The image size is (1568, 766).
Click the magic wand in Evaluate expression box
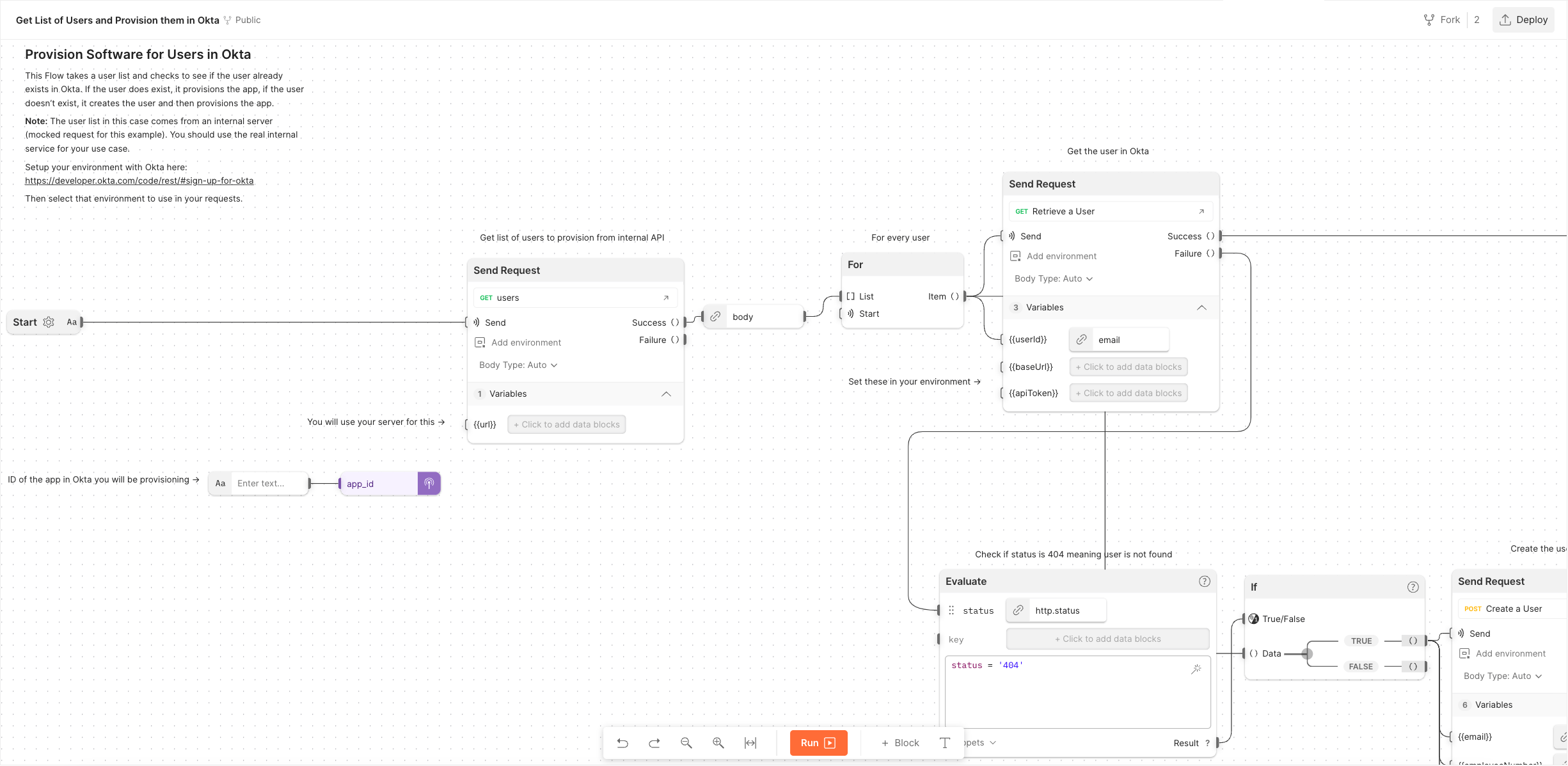[1196, 669]
